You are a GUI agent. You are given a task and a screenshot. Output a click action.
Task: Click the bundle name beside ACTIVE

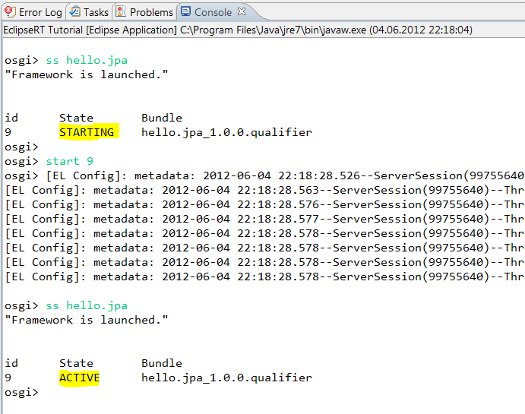pos(227,377)
